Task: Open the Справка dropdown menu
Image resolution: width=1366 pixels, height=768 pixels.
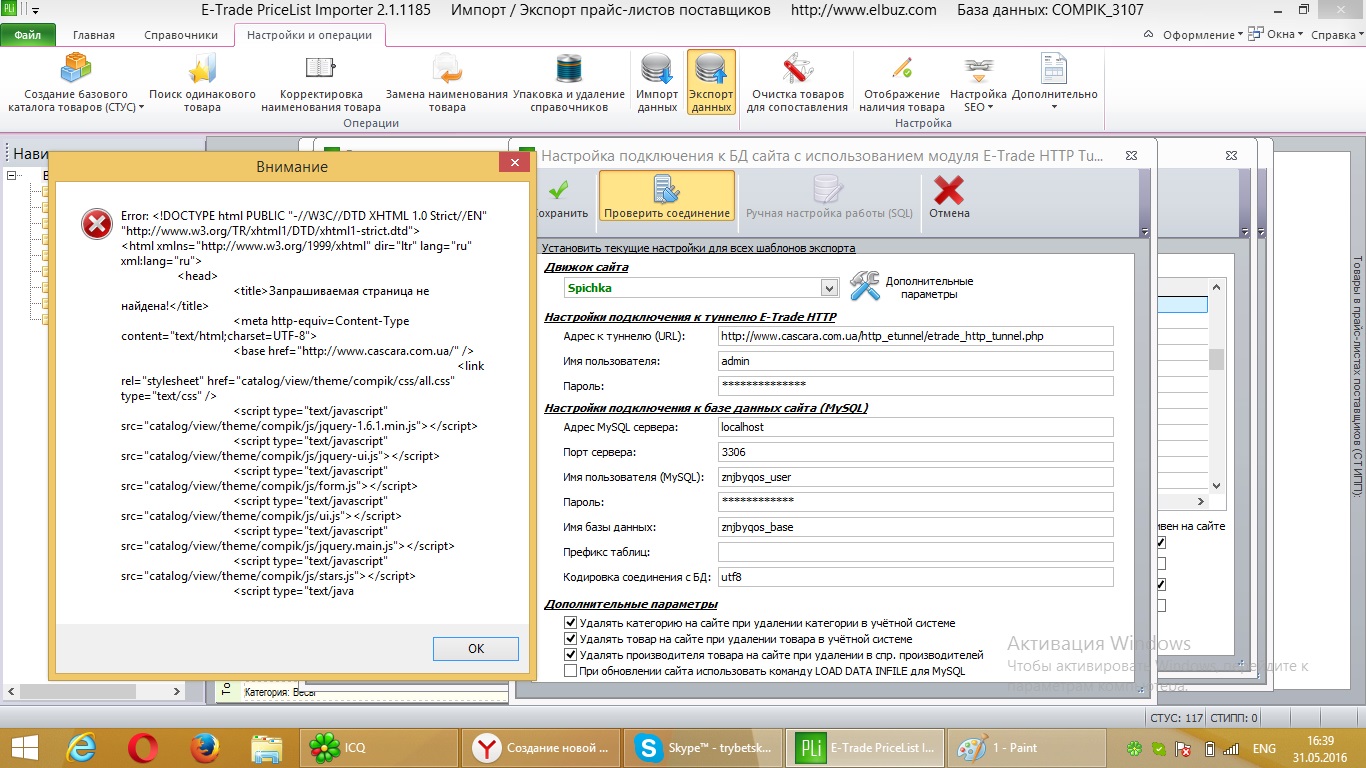Action: [1336, 35]
